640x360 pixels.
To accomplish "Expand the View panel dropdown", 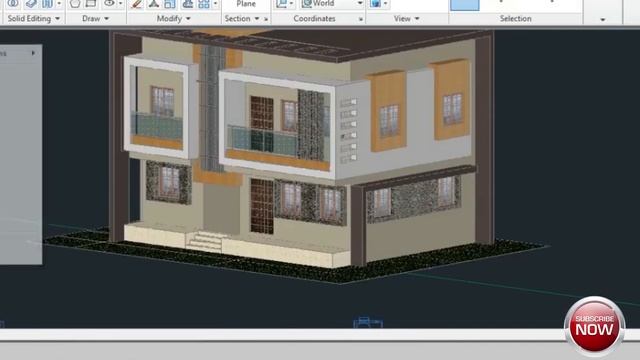I will coord(417,18).
